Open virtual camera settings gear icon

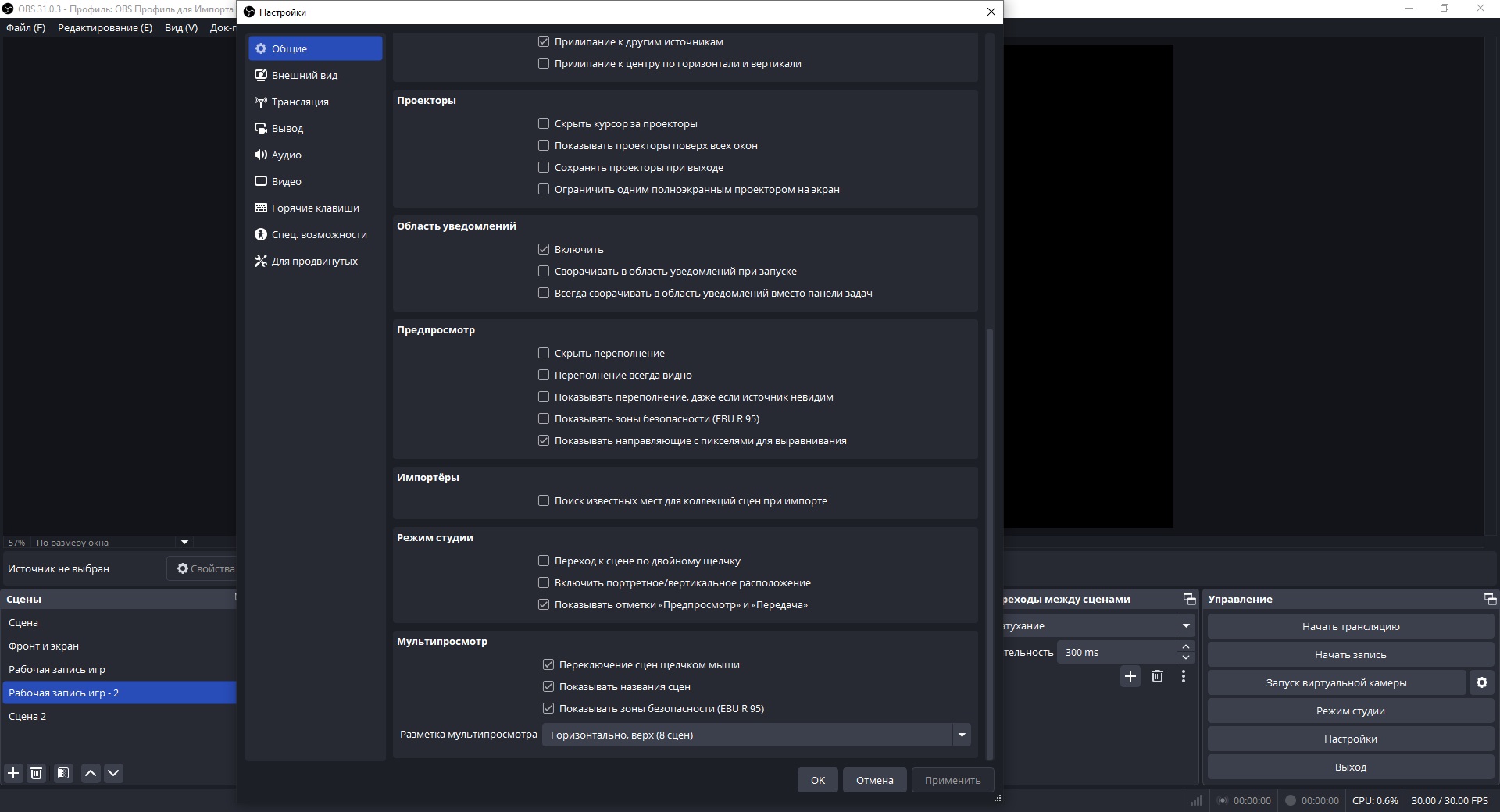coord(1482,682)
